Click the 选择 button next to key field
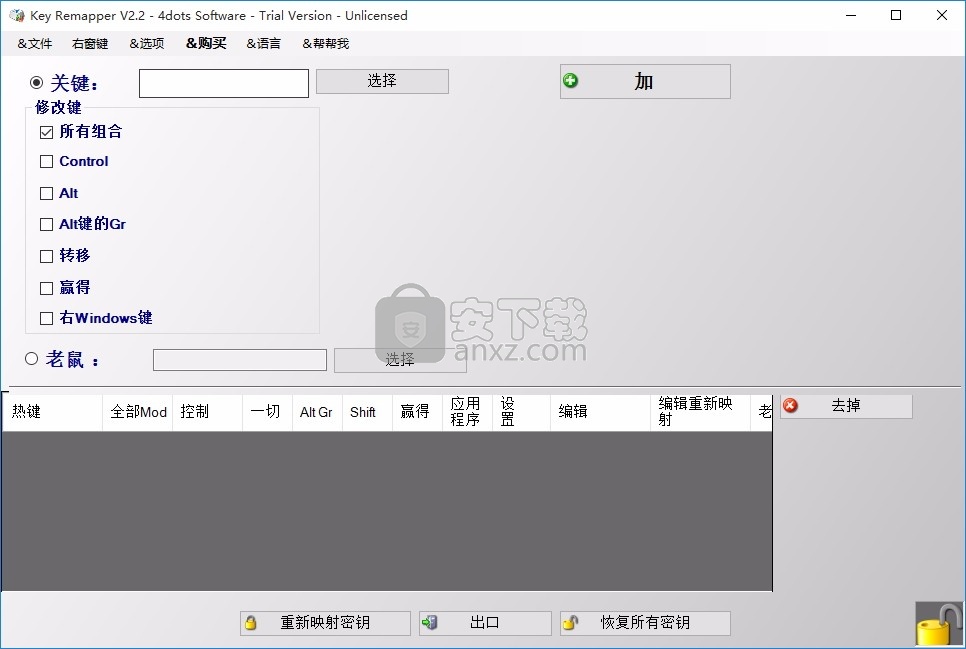Image resolution: width=966 pixels, height=649 pixels. [382, 81]
